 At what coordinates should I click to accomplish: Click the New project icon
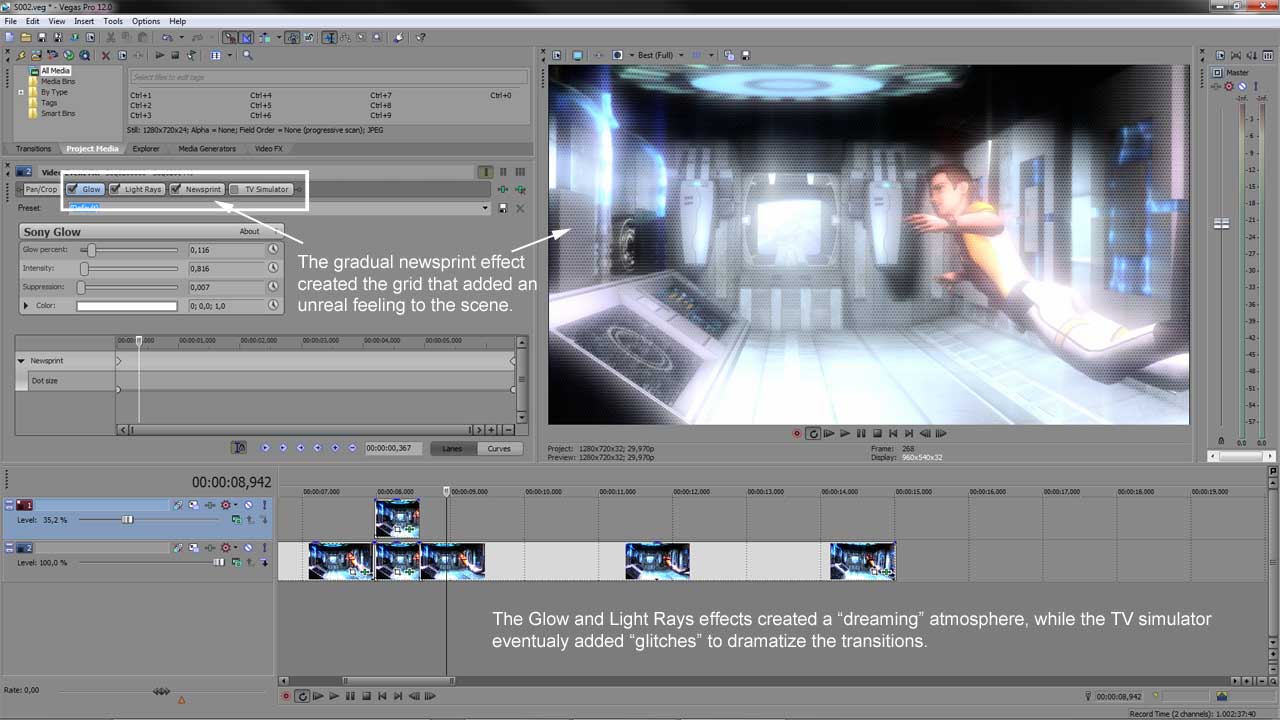(x=8, y=37)
